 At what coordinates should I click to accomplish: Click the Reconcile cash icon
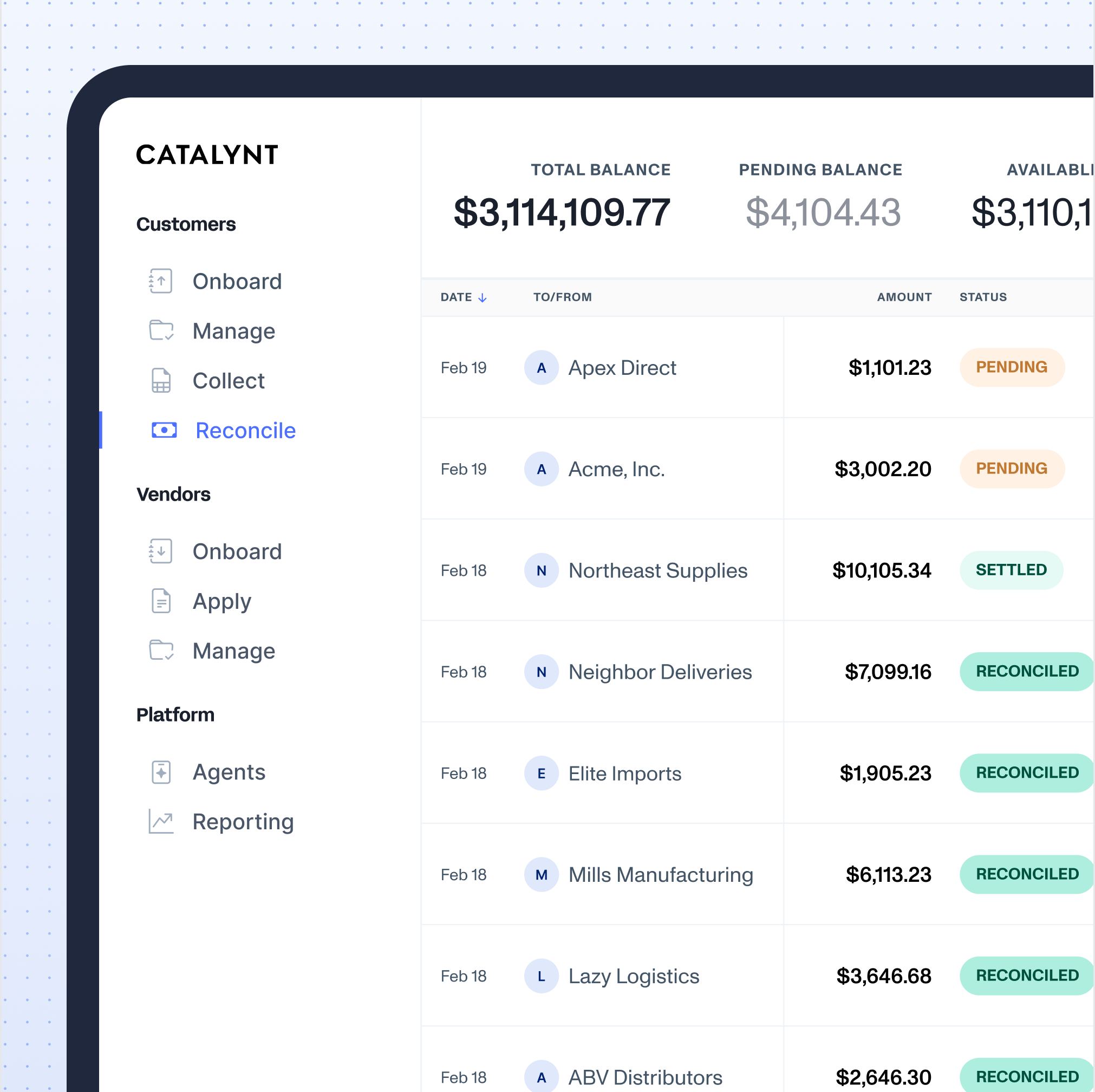[165, 430]
